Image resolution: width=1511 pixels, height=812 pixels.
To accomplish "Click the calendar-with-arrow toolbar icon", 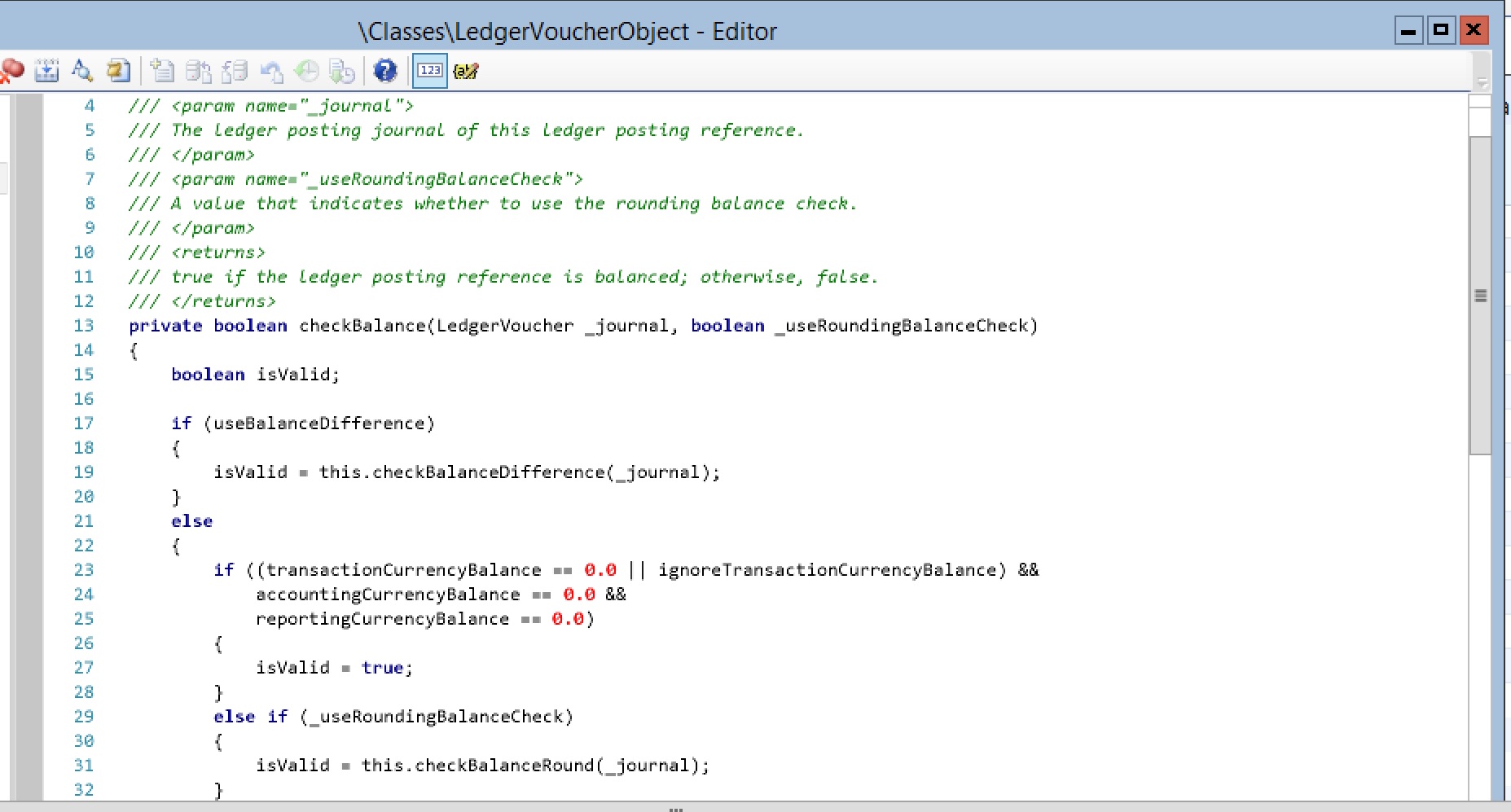I will click(47, 71).
